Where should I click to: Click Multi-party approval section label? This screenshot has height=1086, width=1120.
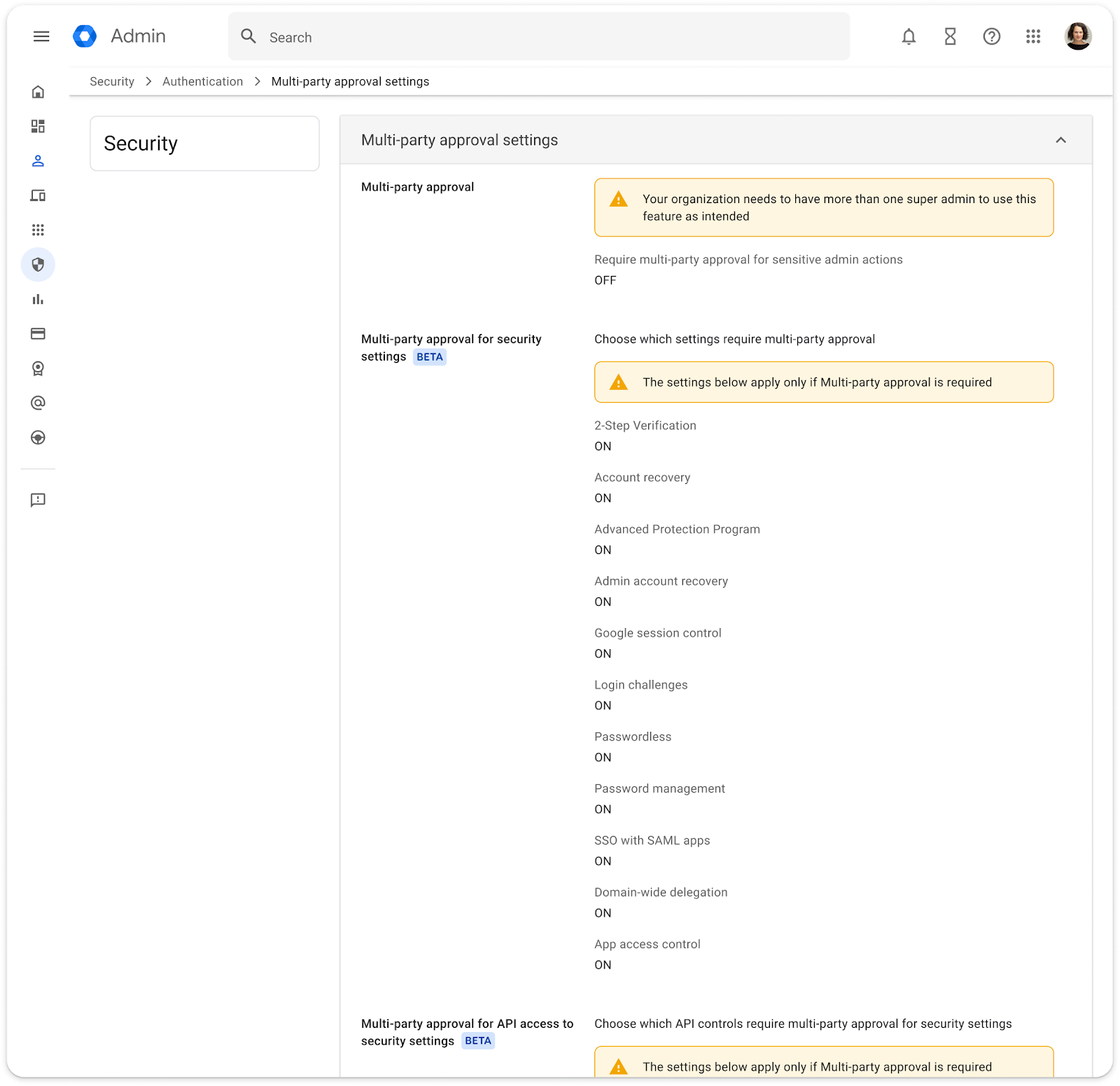(417, 187)
